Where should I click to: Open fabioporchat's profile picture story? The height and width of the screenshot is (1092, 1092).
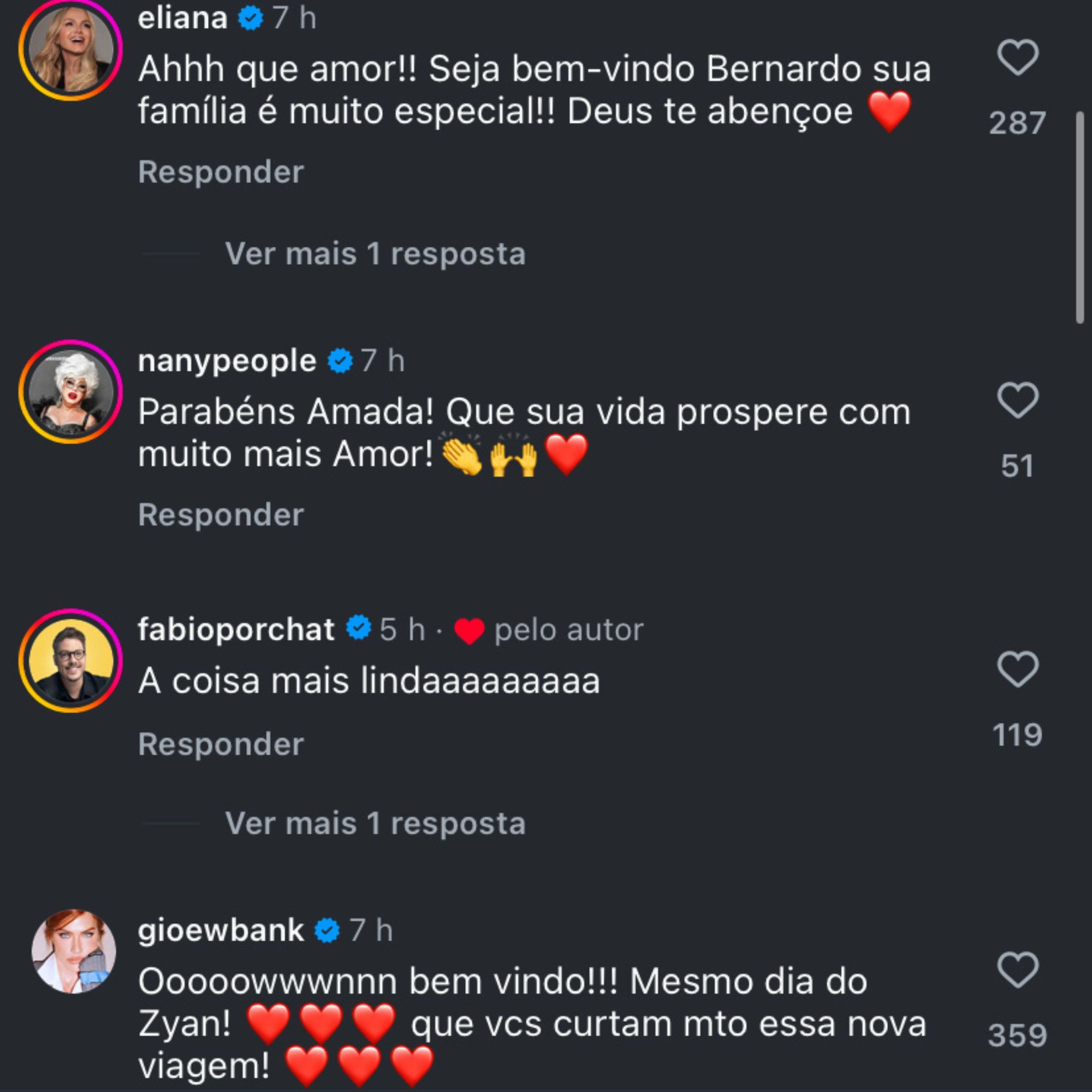pyautogui.click(x=70, y=661)
